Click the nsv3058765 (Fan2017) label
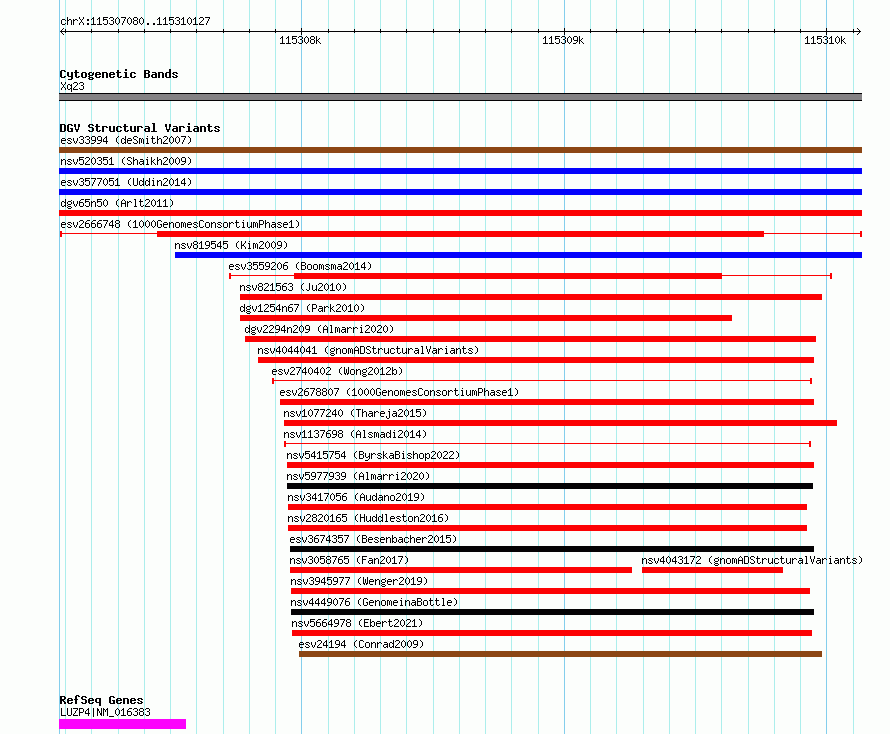Viewport: 890px width, 734px height. (x=349, y=560)
